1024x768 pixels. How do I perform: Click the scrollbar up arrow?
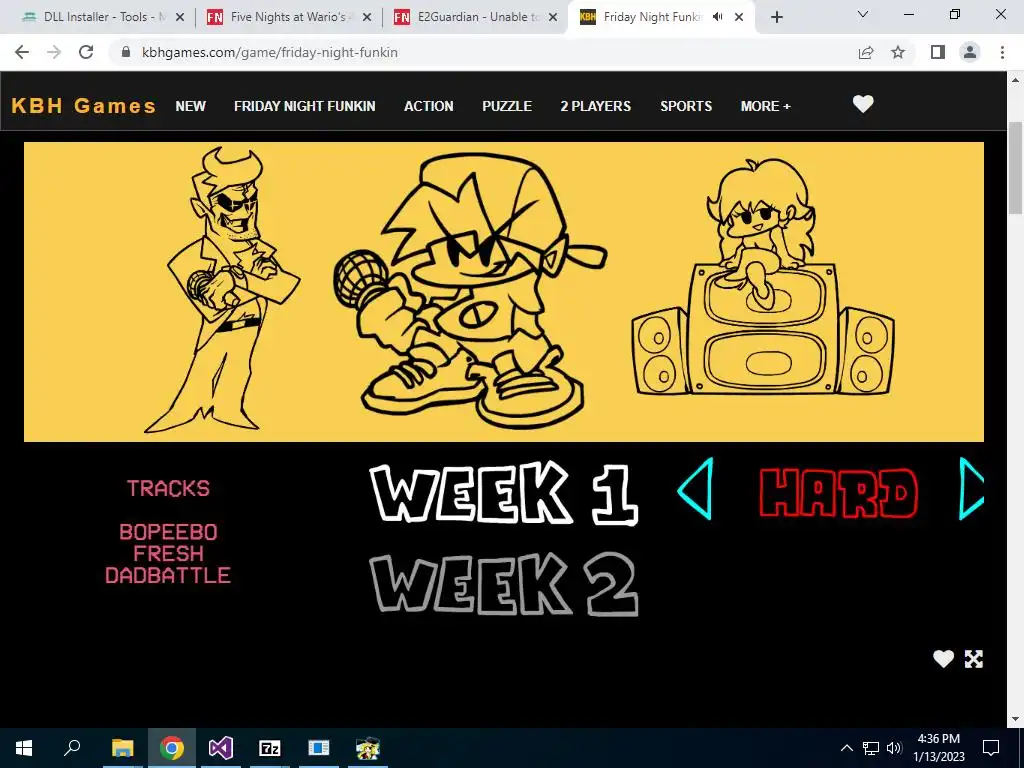pyautogui.click(x=1016, y=80)
